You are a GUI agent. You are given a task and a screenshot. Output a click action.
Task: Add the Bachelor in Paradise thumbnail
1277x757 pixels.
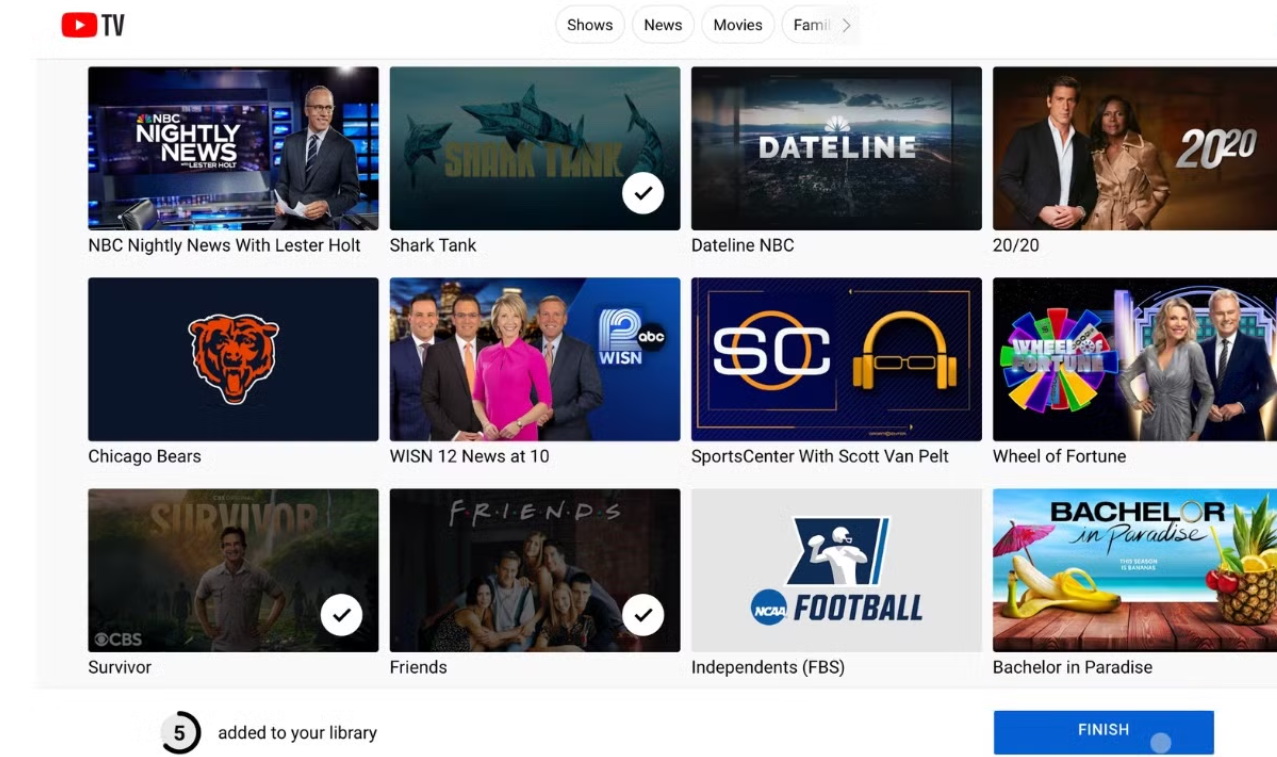[1135, 570]
